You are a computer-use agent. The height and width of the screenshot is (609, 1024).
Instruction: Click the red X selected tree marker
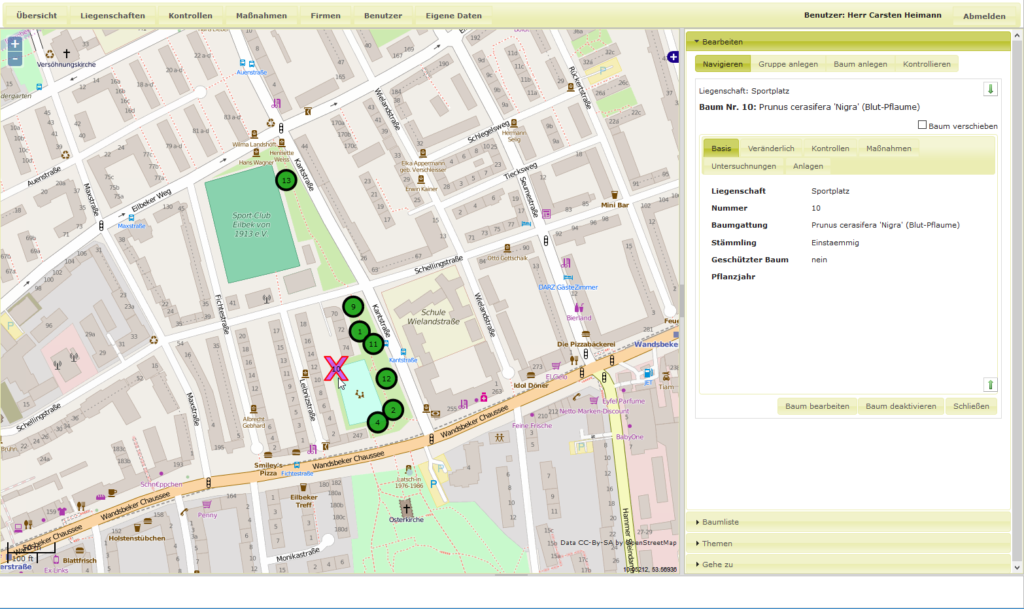point(336,368)
